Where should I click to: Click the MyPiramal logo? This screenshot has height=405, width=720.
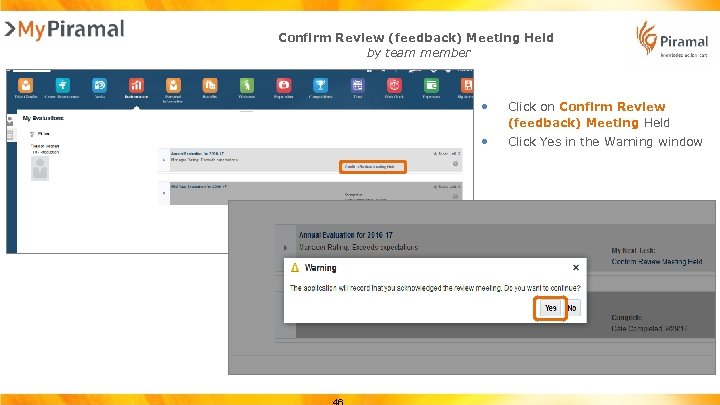(64, 30)
